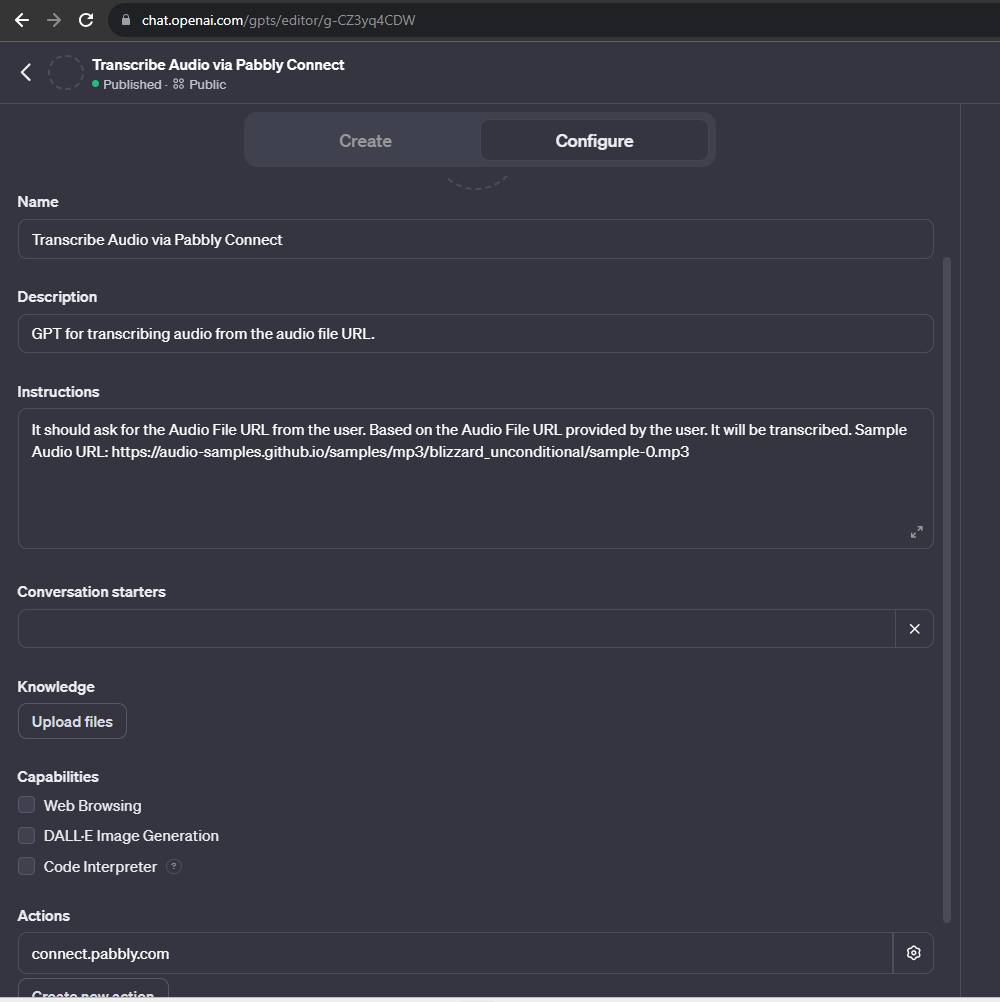Viewport: 1000px width, 1002px height.
Task: Click the Upload files button
Action: (x=72, y=721)
